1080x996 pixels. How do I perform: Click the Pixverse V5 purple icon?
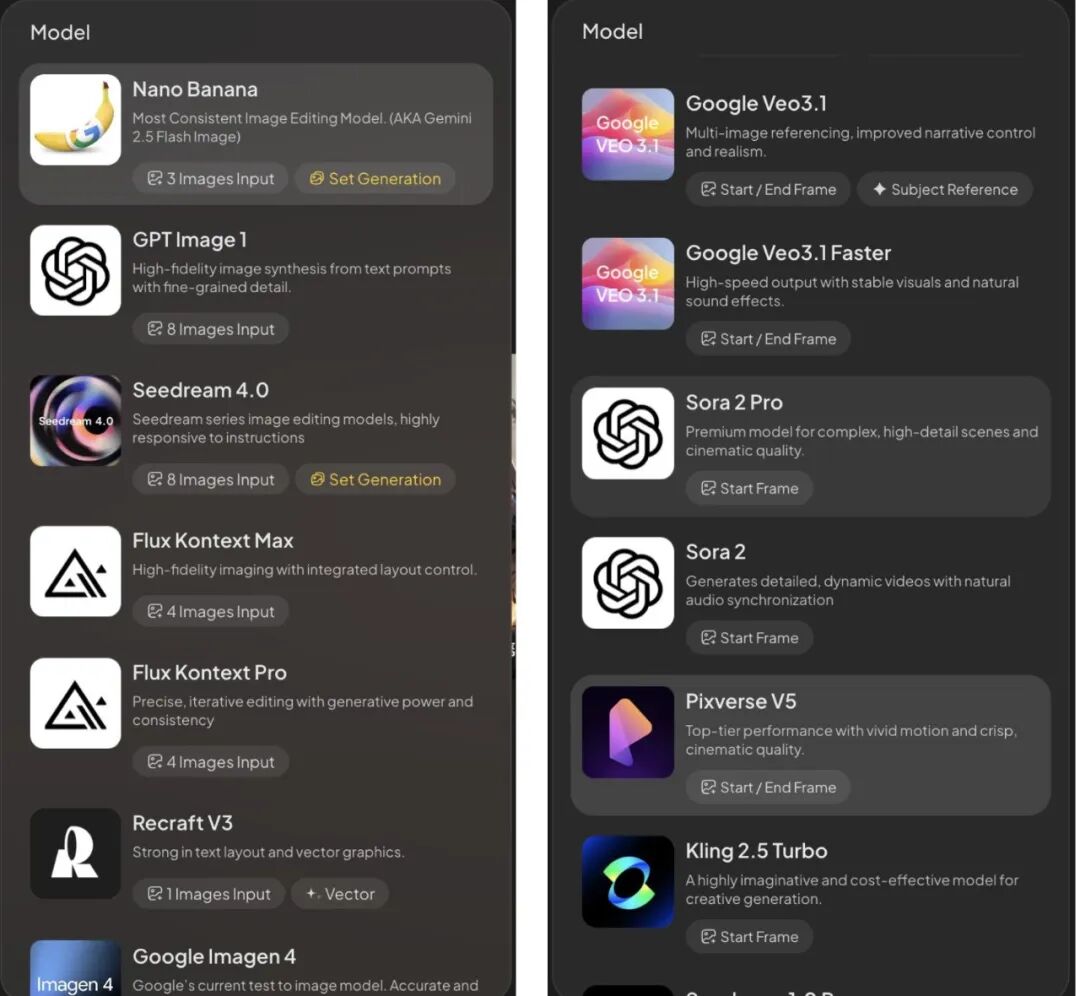pyautogui.click(x=628, y=732)
